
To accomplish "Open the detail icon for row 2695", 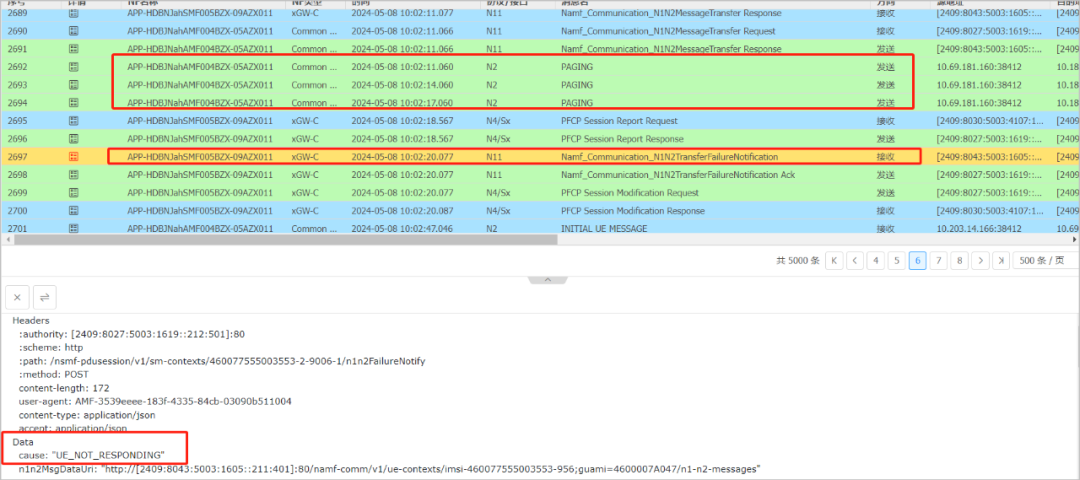I will click(x=73, y=121).
